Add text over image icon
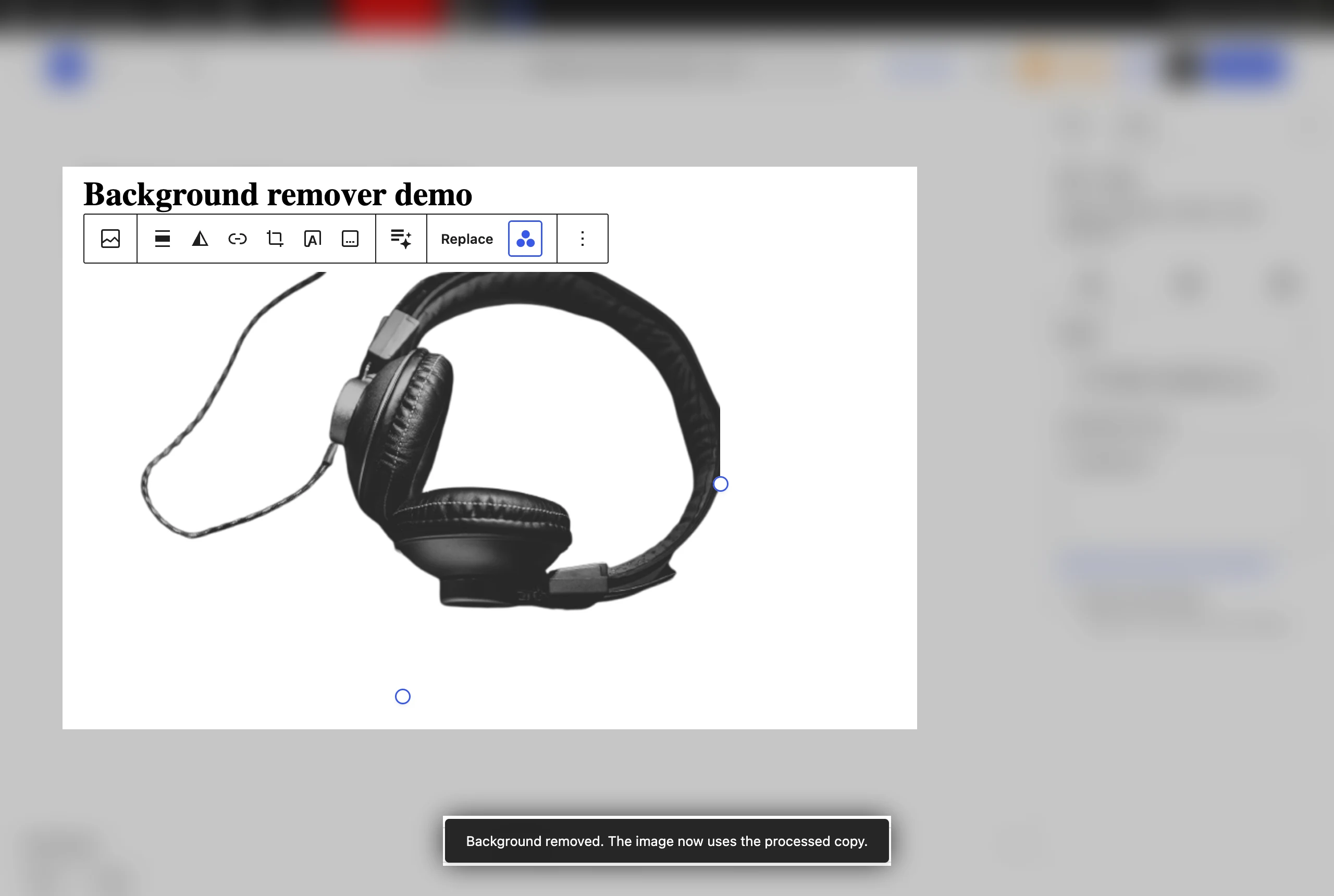 click(x=313, y=239)
